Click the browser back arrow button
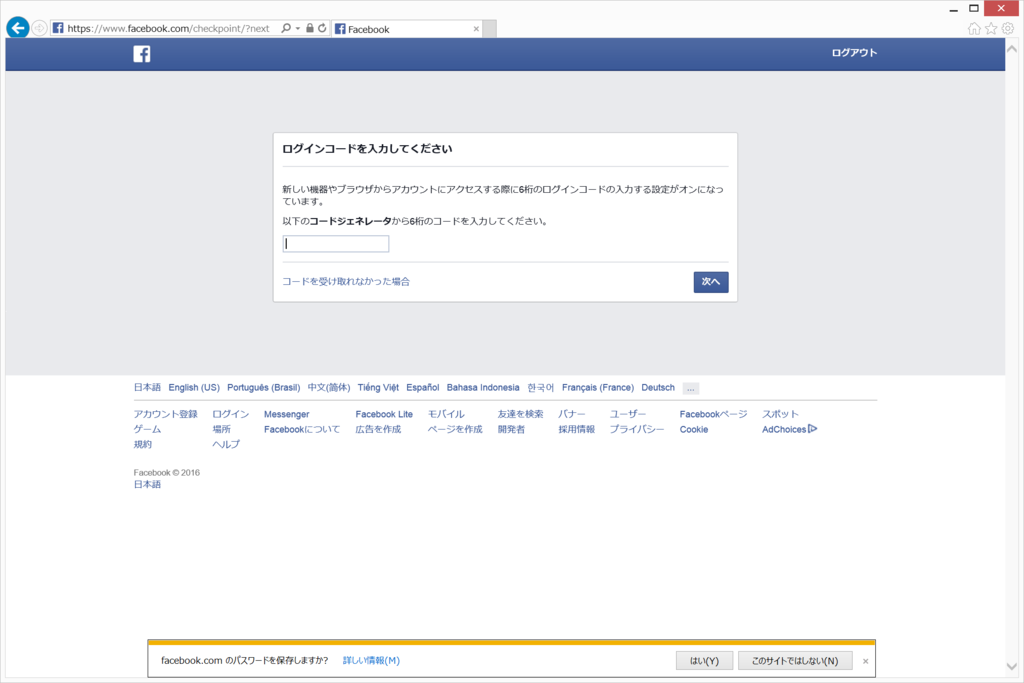 click(18, 28)
